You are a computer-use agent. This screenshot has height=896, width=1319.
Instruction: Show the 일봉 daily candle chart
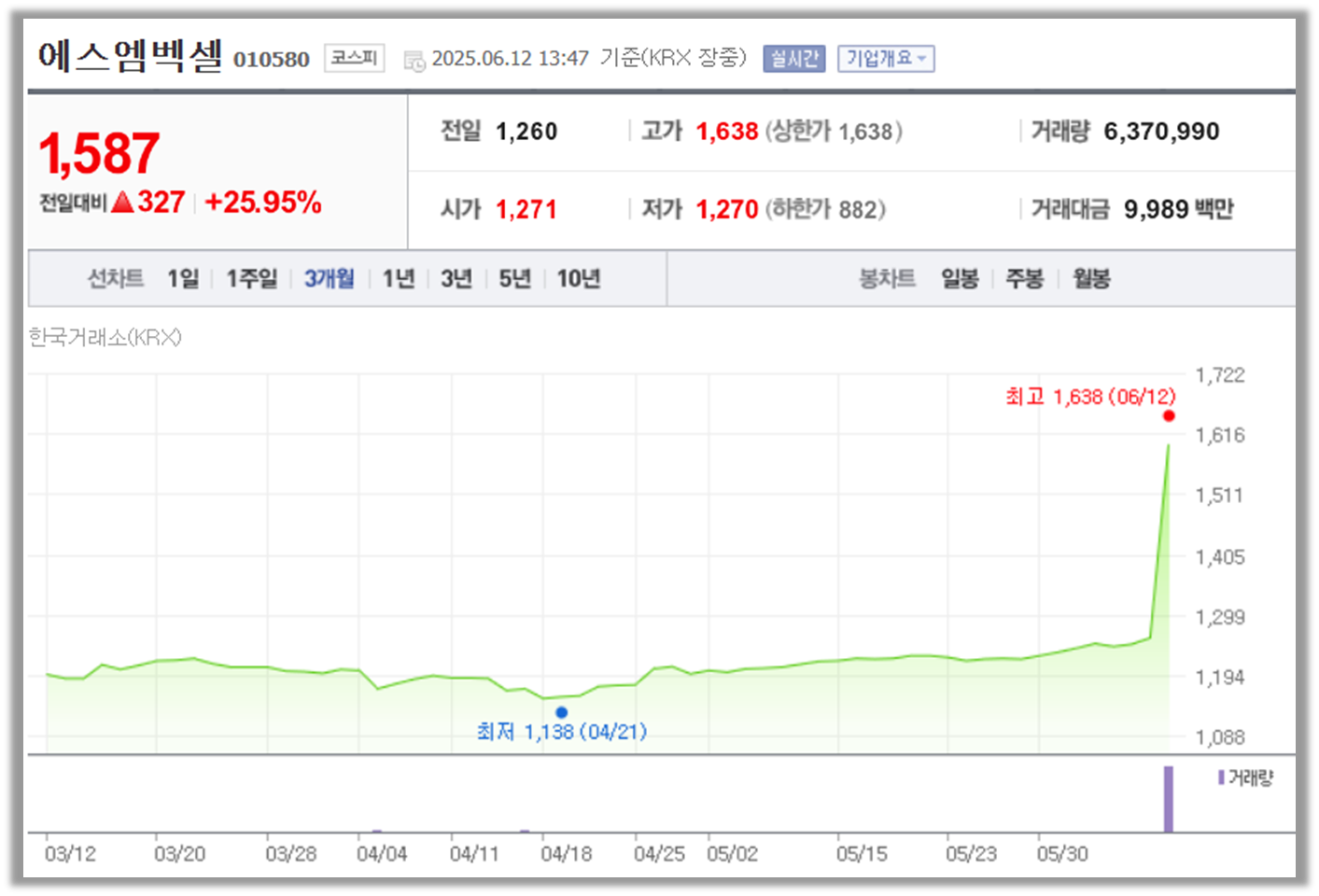click(x=960, y=278)
